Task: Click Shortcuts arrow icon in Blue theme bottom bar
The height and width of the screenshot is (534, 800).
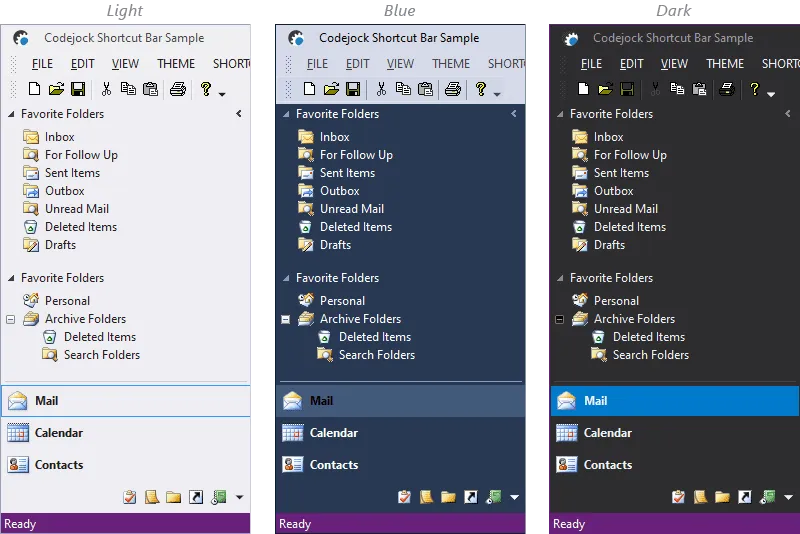Action: (x=471, y=497)
